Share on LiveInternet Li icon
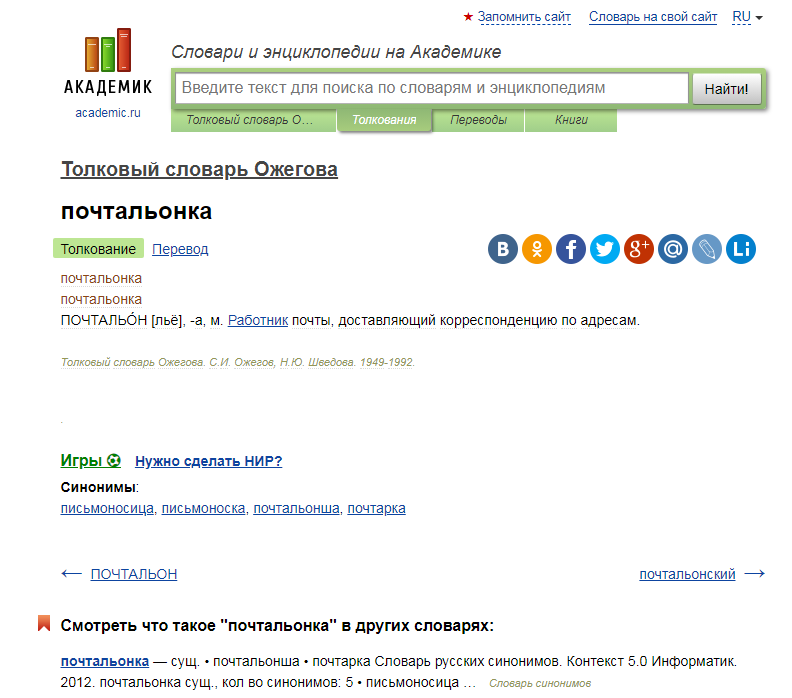 (740, 249)
